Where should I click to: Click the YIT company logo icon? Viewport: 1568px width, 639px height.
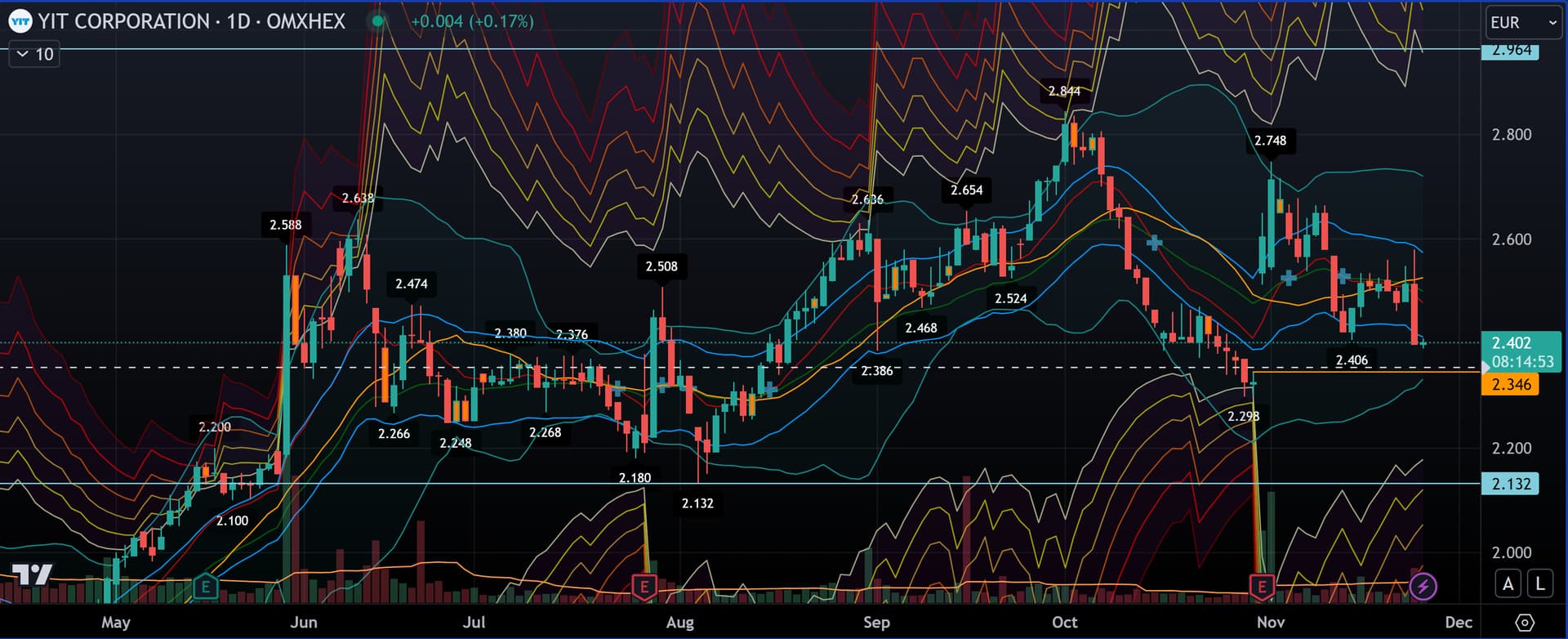(x=20, y=21)
